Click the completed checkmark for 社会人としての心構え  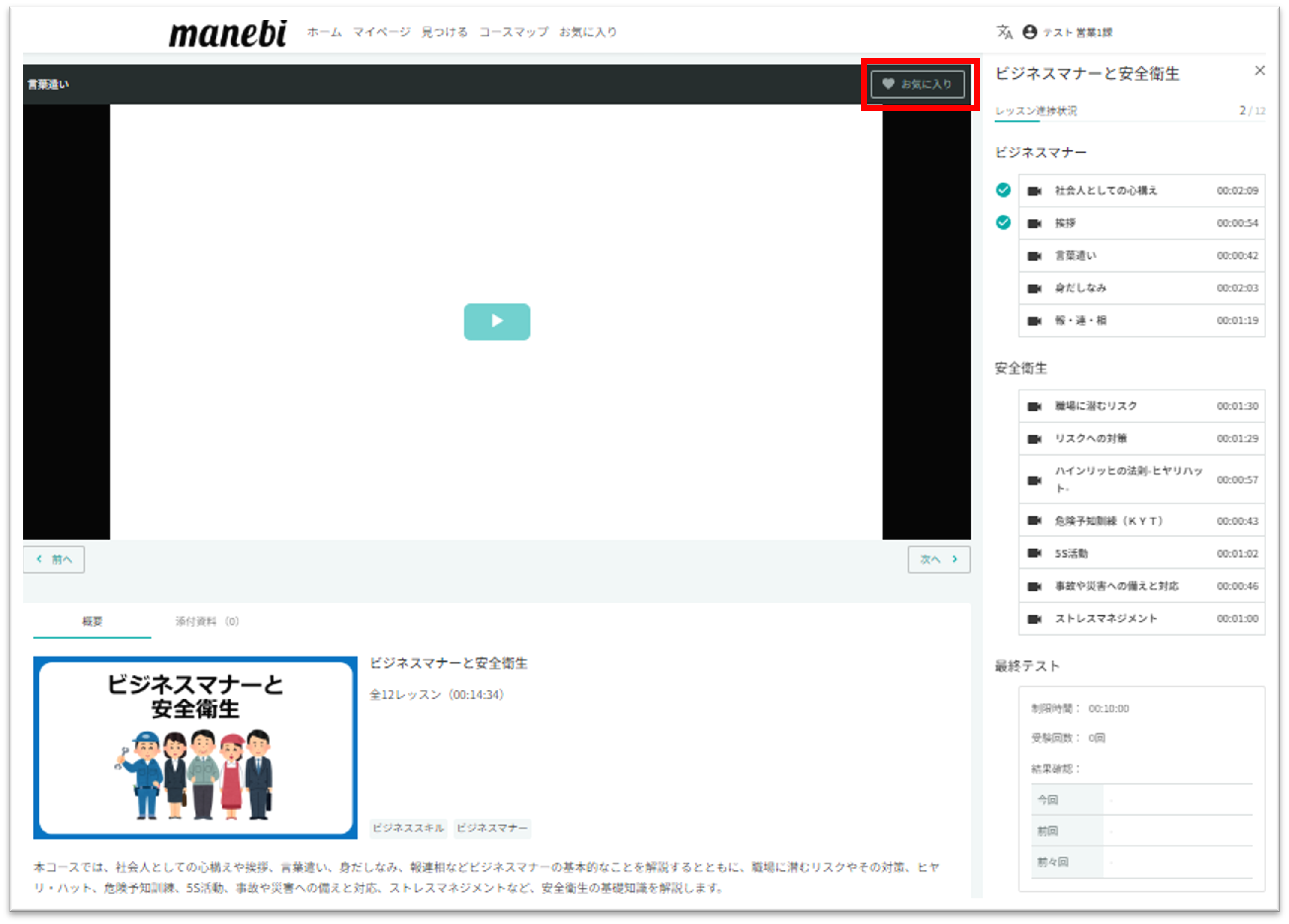pos(1003,190)
